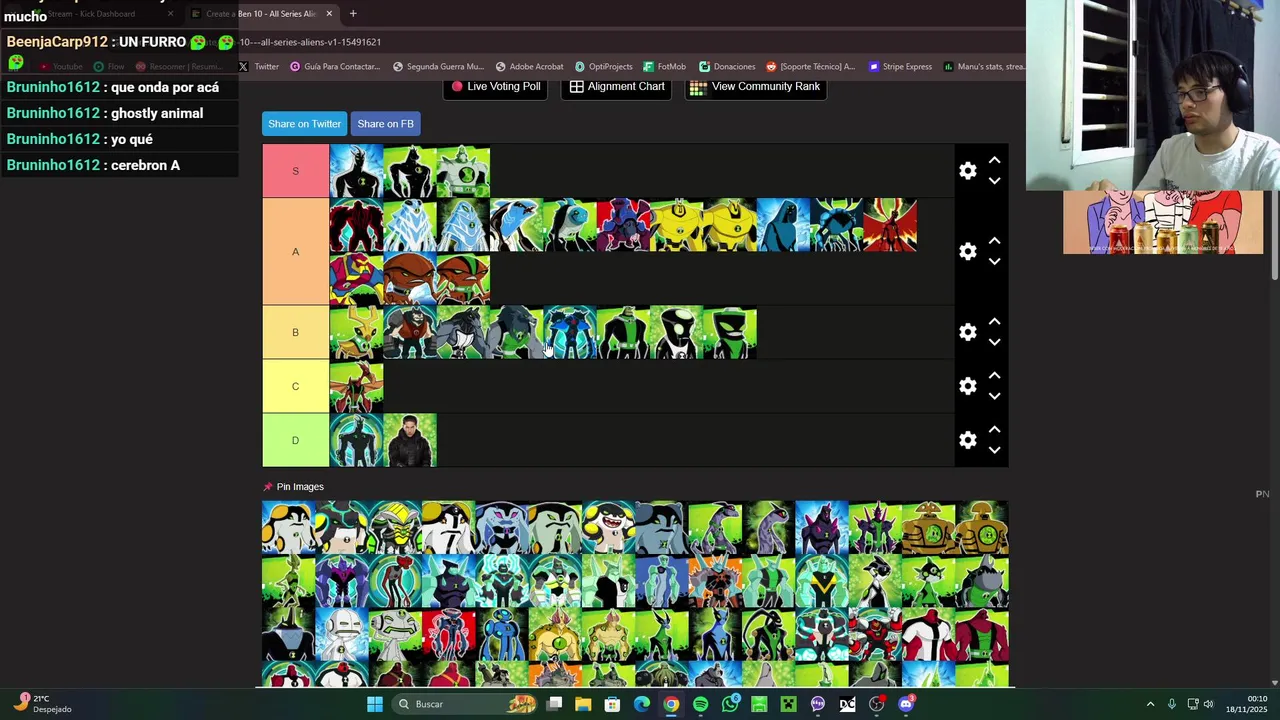Move C tier row down with arrow
The width and height of the screenshot is (1280, 720).
coord(994,396)
